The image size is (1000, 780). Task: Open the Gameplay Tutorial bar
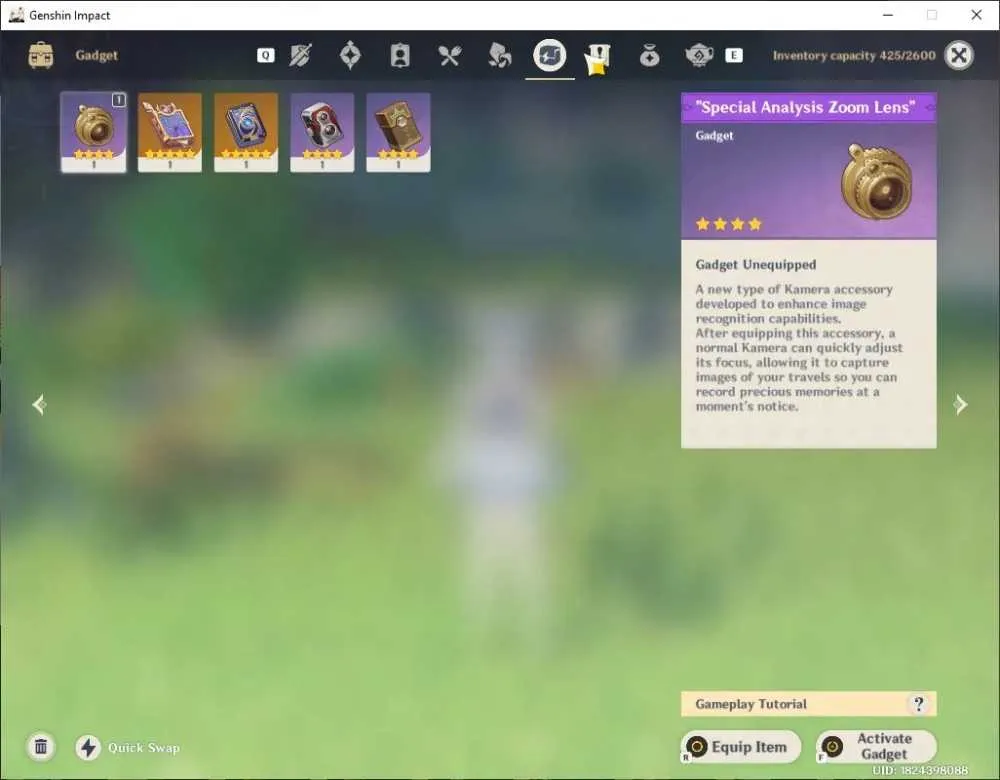(x=809, y=704)
